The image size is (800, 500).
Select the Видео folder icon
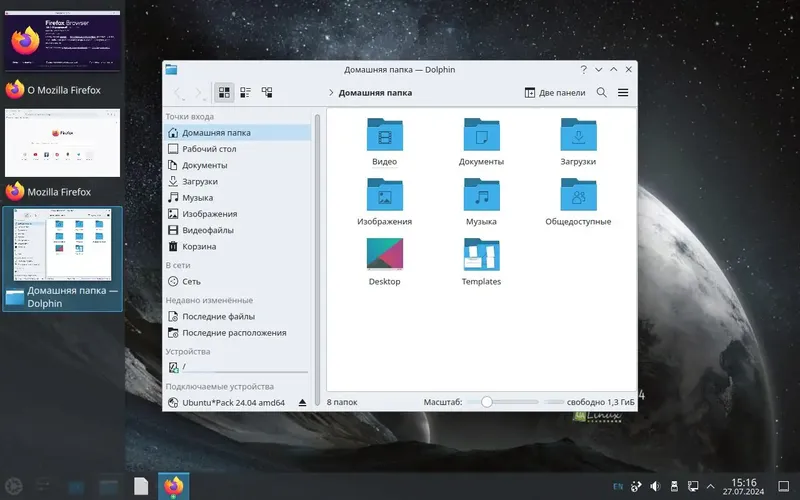pyautogui.click(x=385, y=135)
